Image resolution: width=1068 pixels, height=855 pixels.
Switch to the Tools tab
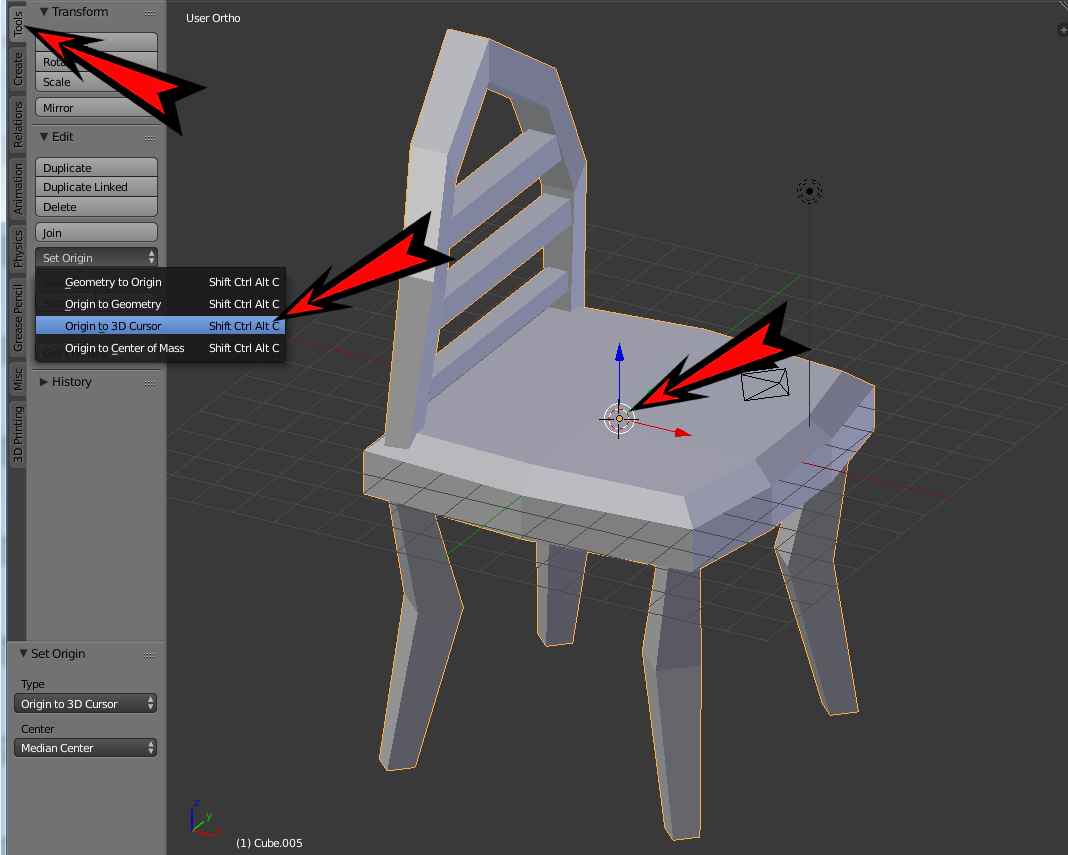point(18,23)
